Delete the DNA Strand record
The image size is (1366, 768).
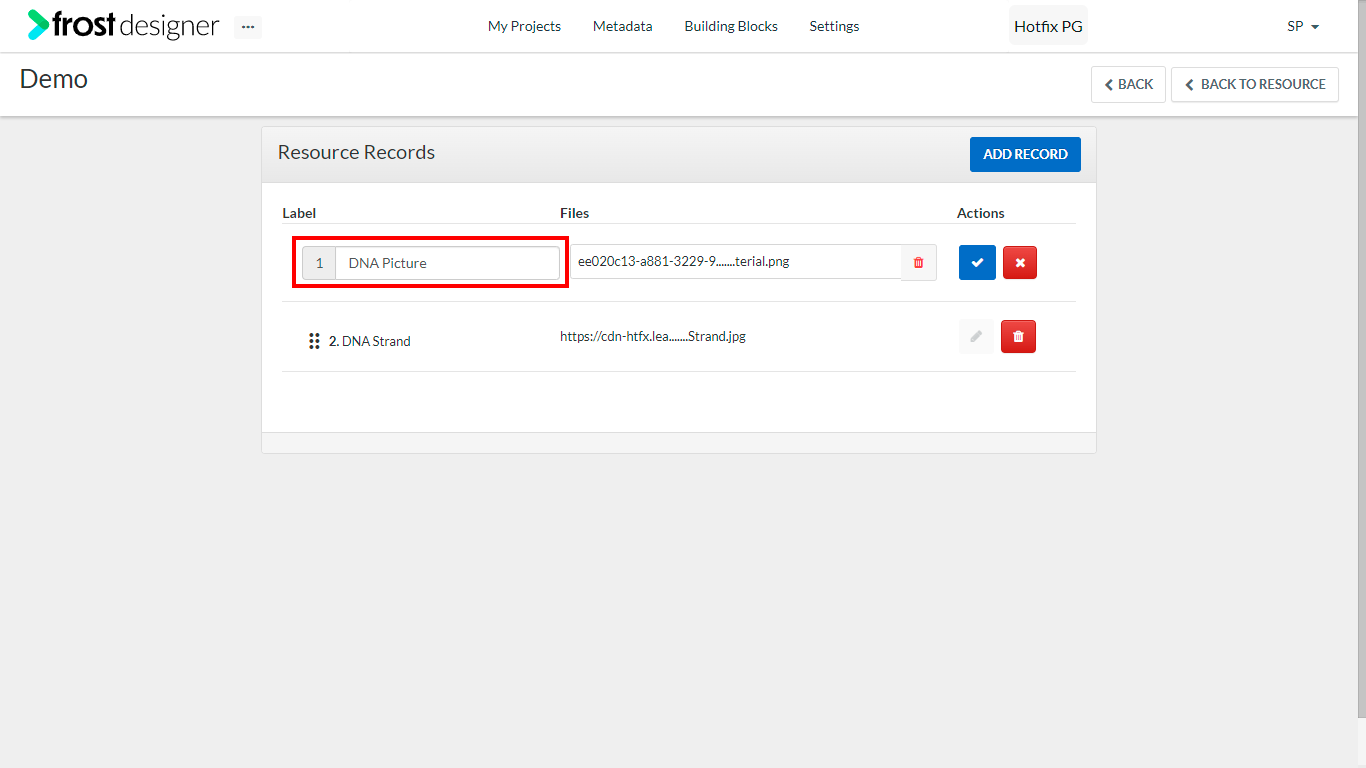coord(1018,337)
